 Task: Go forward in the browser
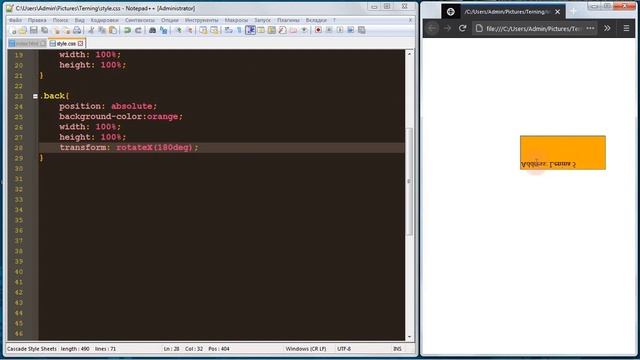[x=447, y=28]
